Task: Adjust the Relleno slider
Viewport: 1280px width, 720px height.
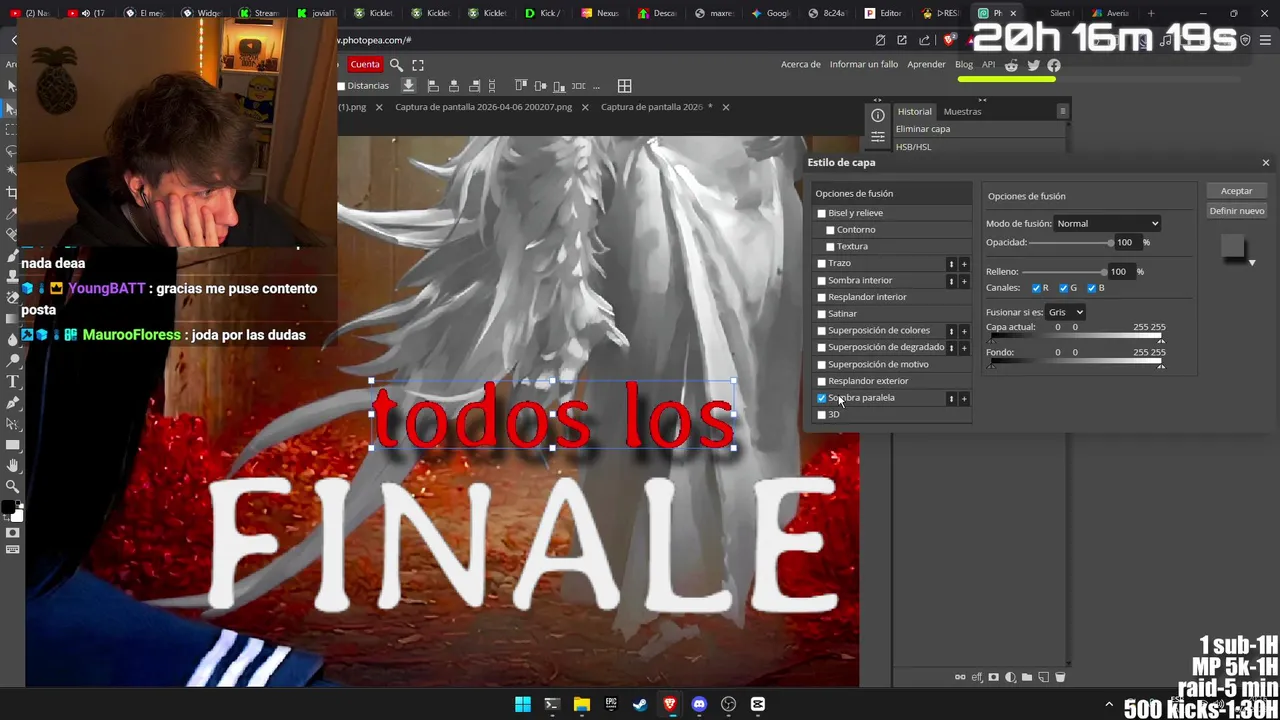Action: (1064, 272)
